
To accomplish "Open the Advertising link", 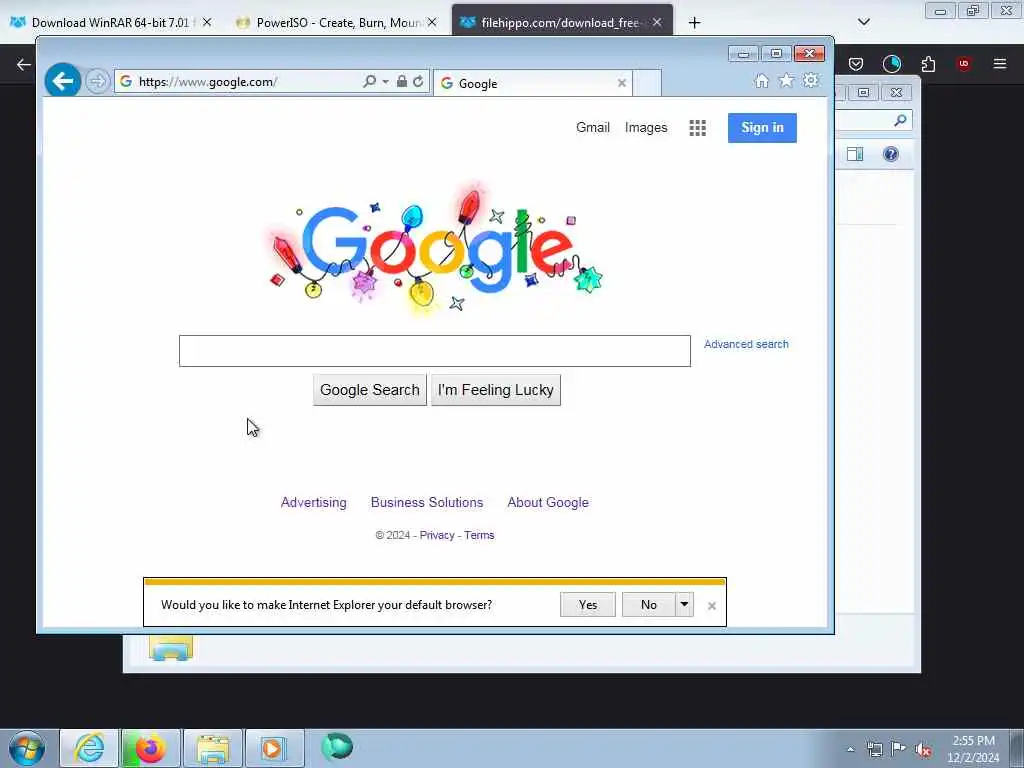I will 313,502.
